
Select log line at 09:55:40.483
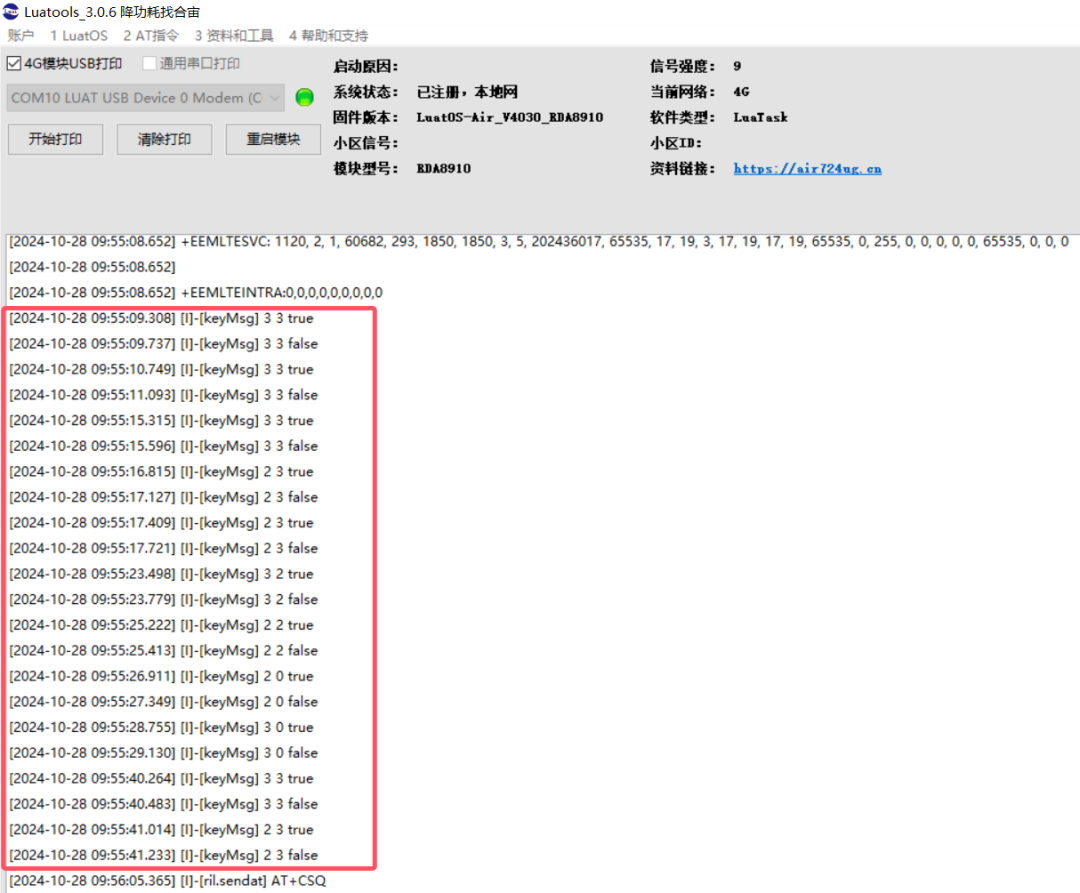(163, 804)
